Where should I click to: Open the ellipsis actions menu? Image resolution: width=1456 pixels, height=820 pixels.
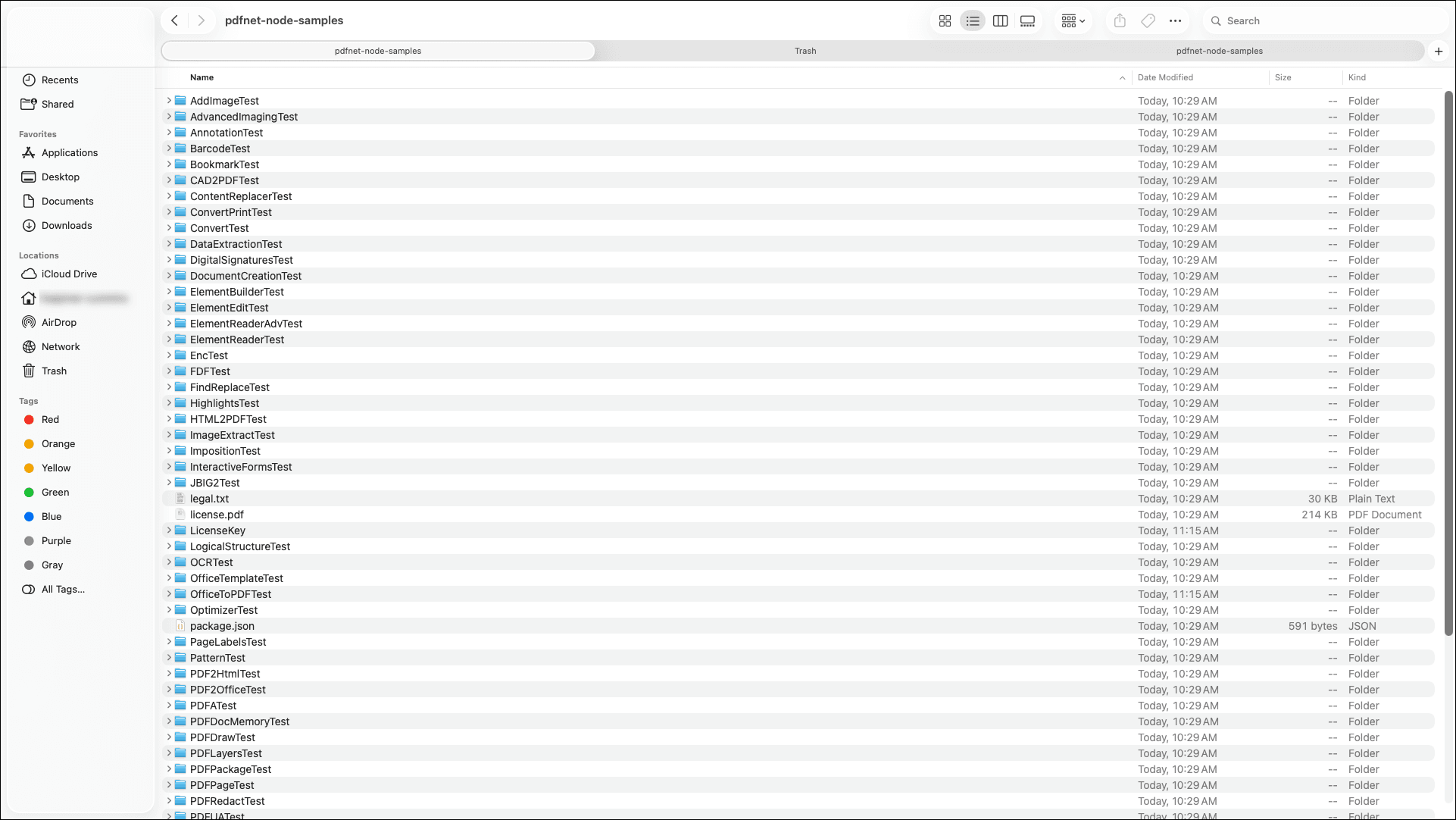[x=1175, y=21]
